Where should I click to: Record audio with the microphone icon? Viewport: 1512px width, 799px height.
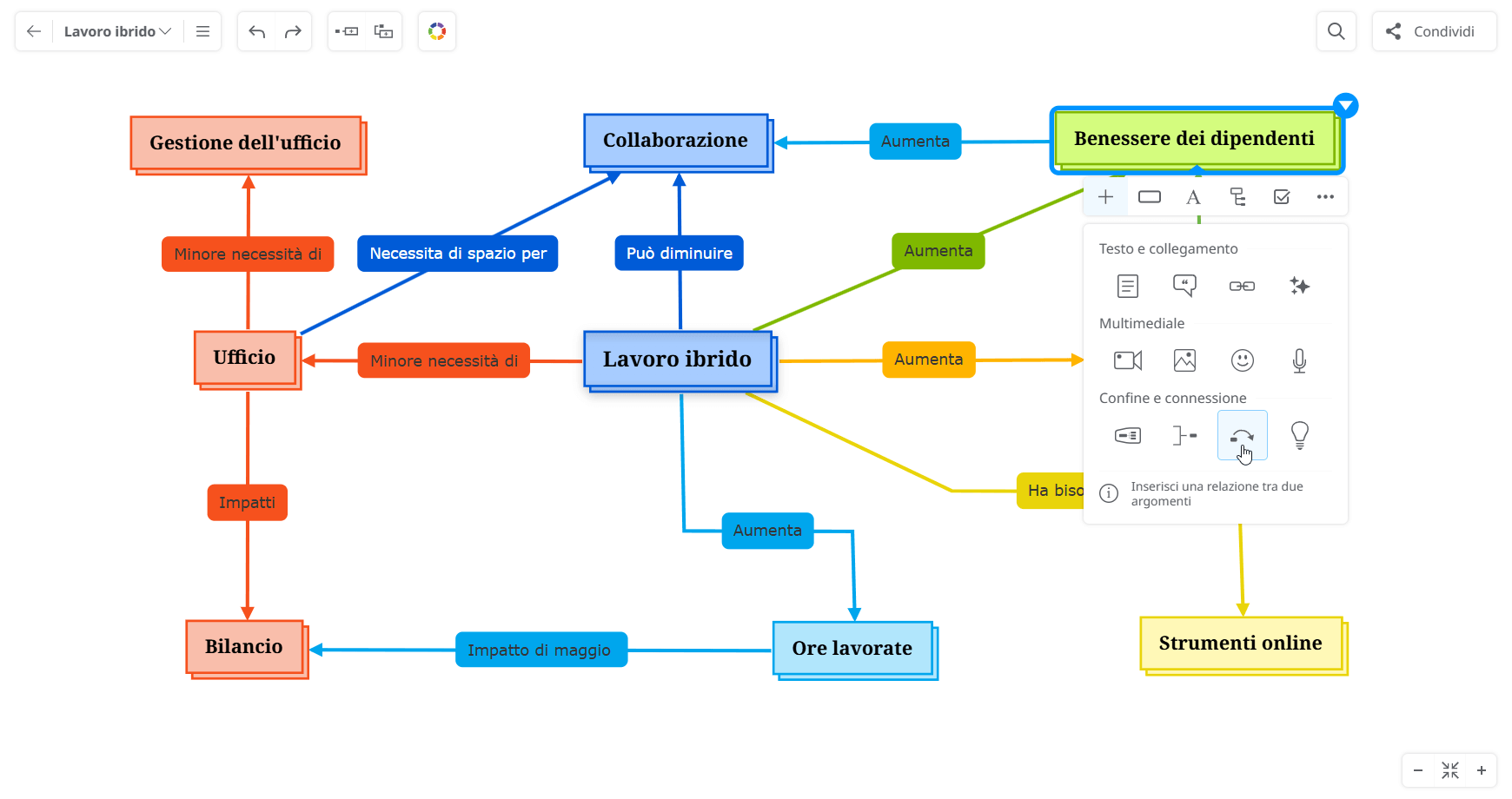pyautogui.click(x=1300, y=360)
